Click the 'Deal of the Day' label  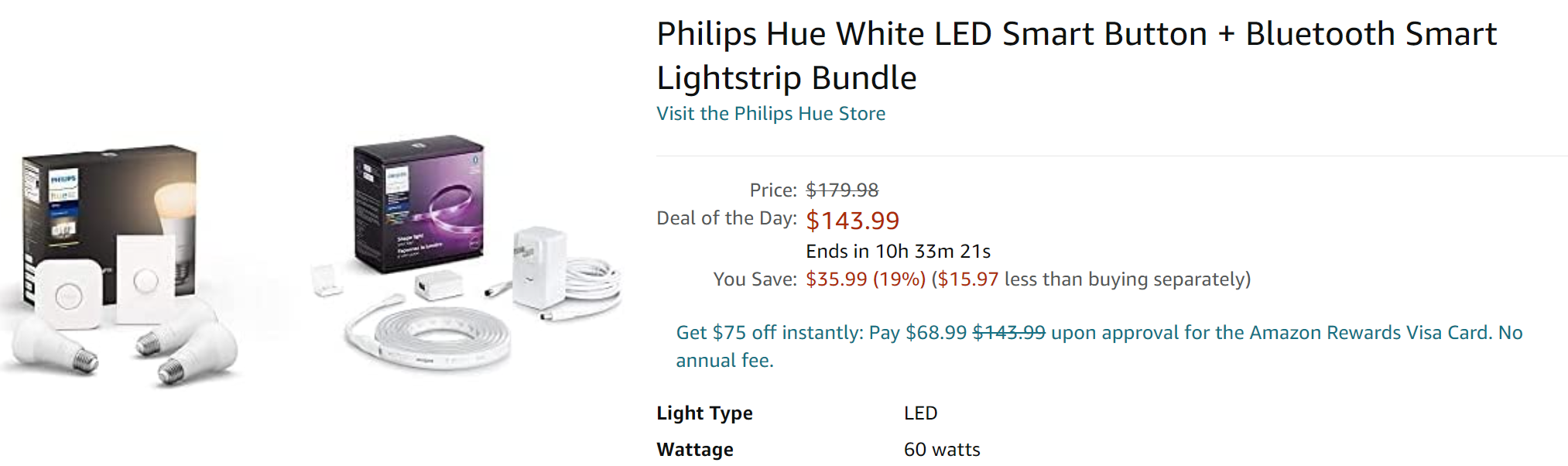pyautogui.click(x=727, y=218)
